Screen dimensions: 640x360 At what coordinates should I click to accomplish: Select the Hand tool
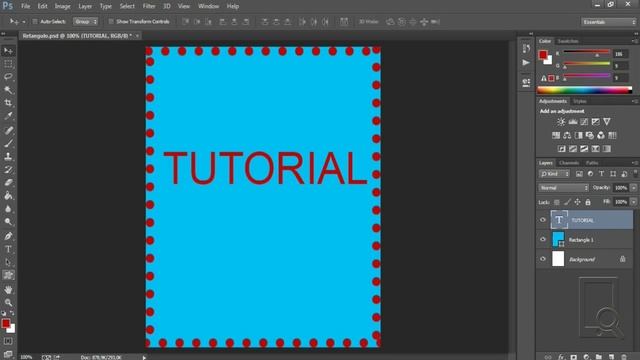coord(8,290)
